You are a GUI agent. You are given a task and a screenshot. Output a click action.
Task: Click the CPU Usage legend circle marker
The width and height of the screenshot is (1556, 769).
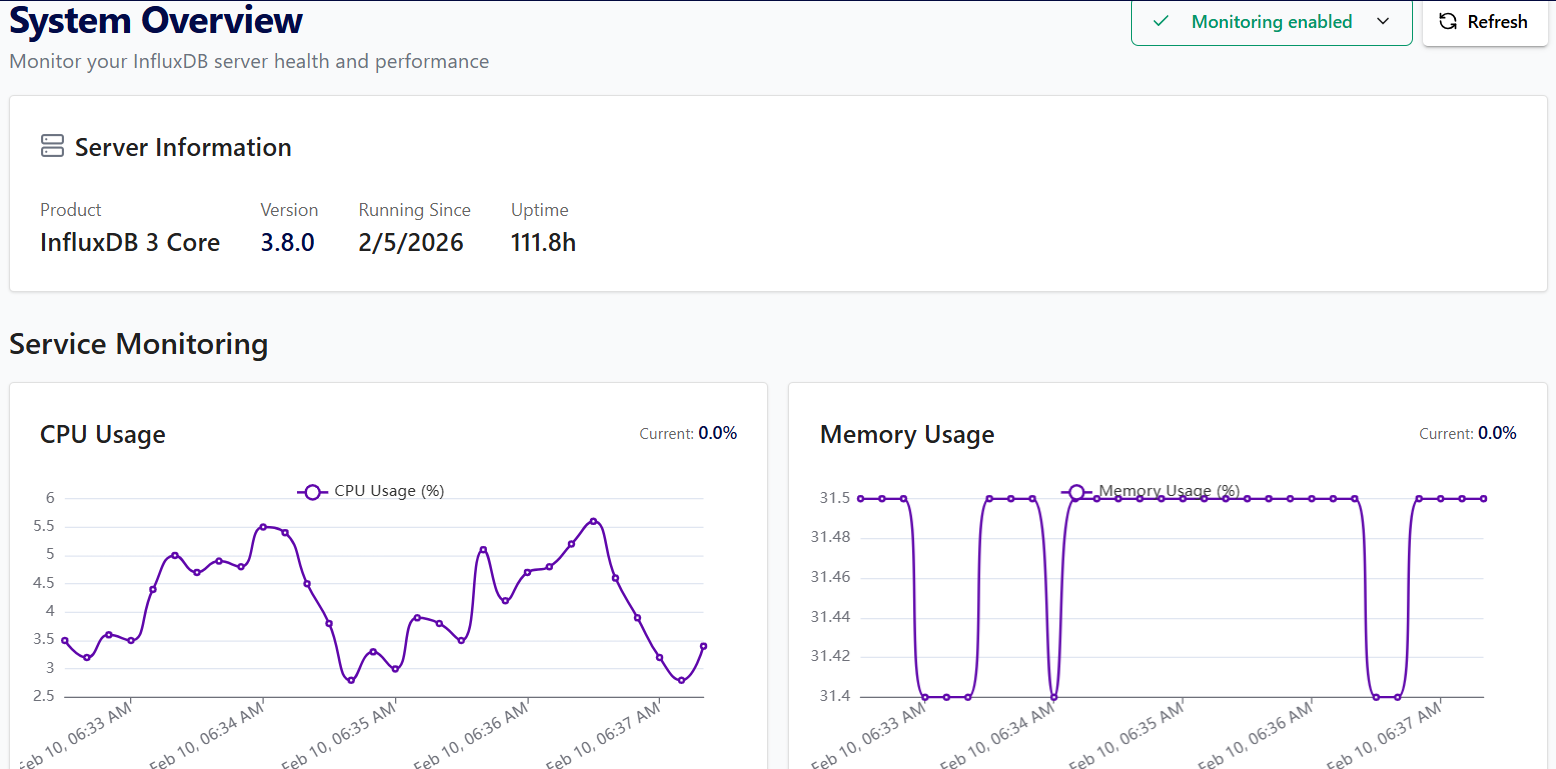coord(312,491)
